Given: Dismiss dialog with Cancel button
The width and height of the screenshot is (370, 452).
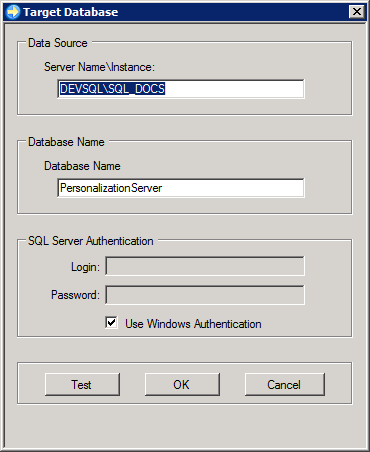Looking at the screenshot, I should (285, 384).
